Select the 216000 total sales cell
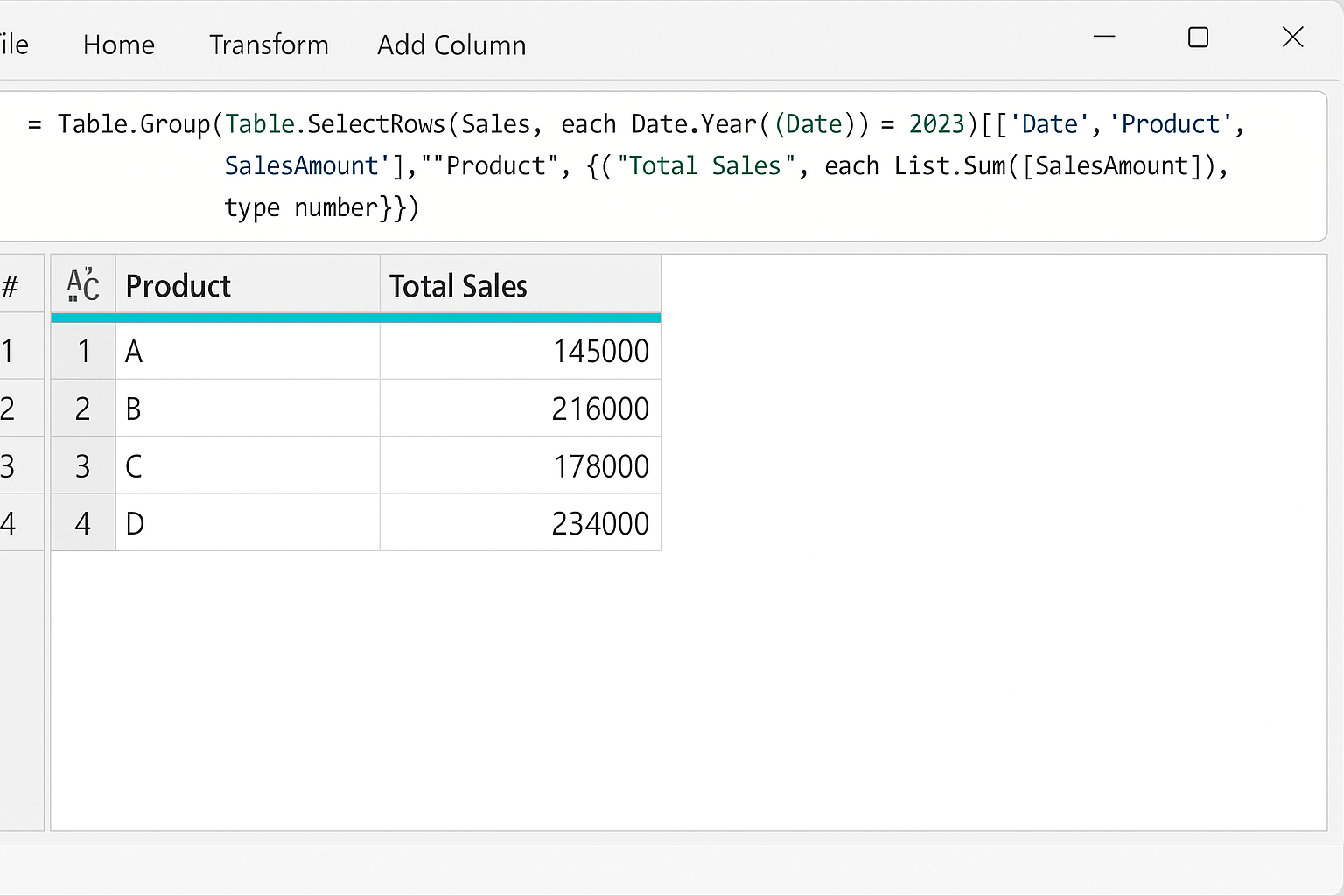1344x896 pixels. click(x=521, y=409)
